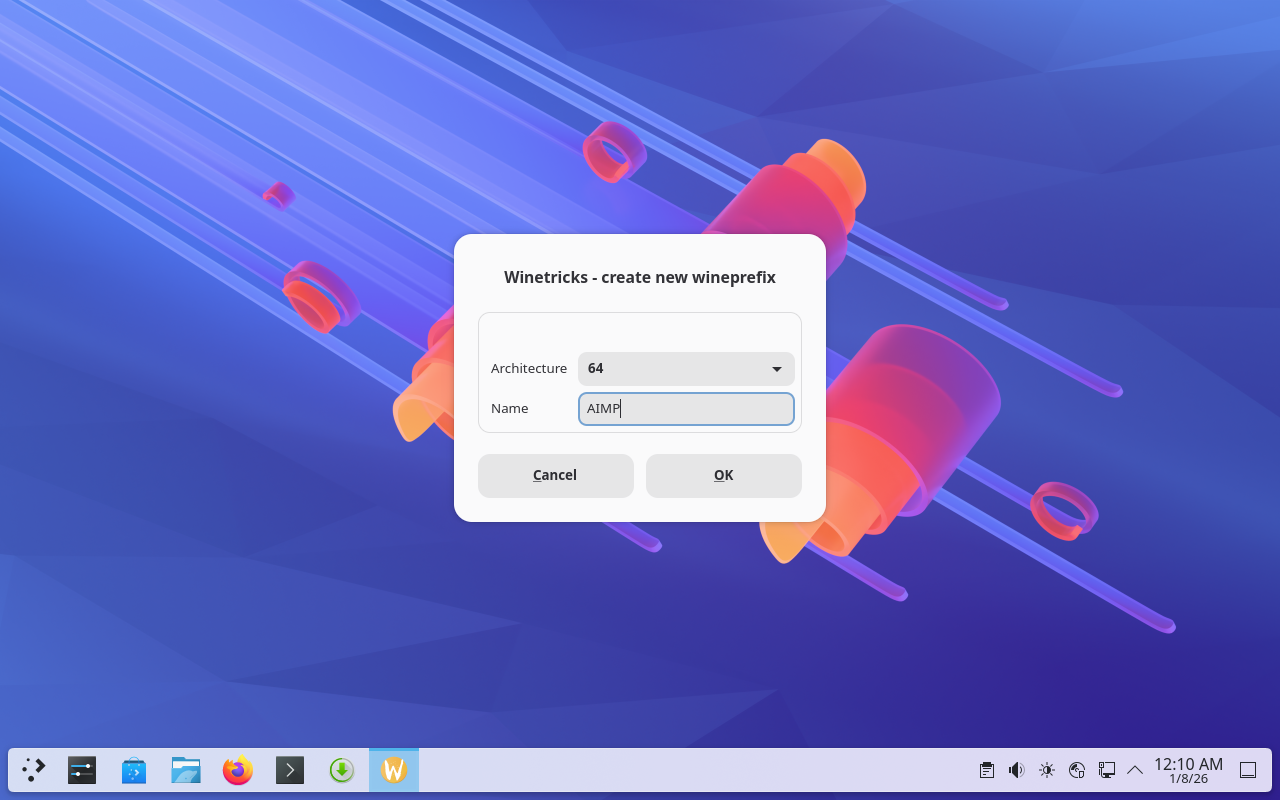Click the Name field containing AIMP

point(685,409)
